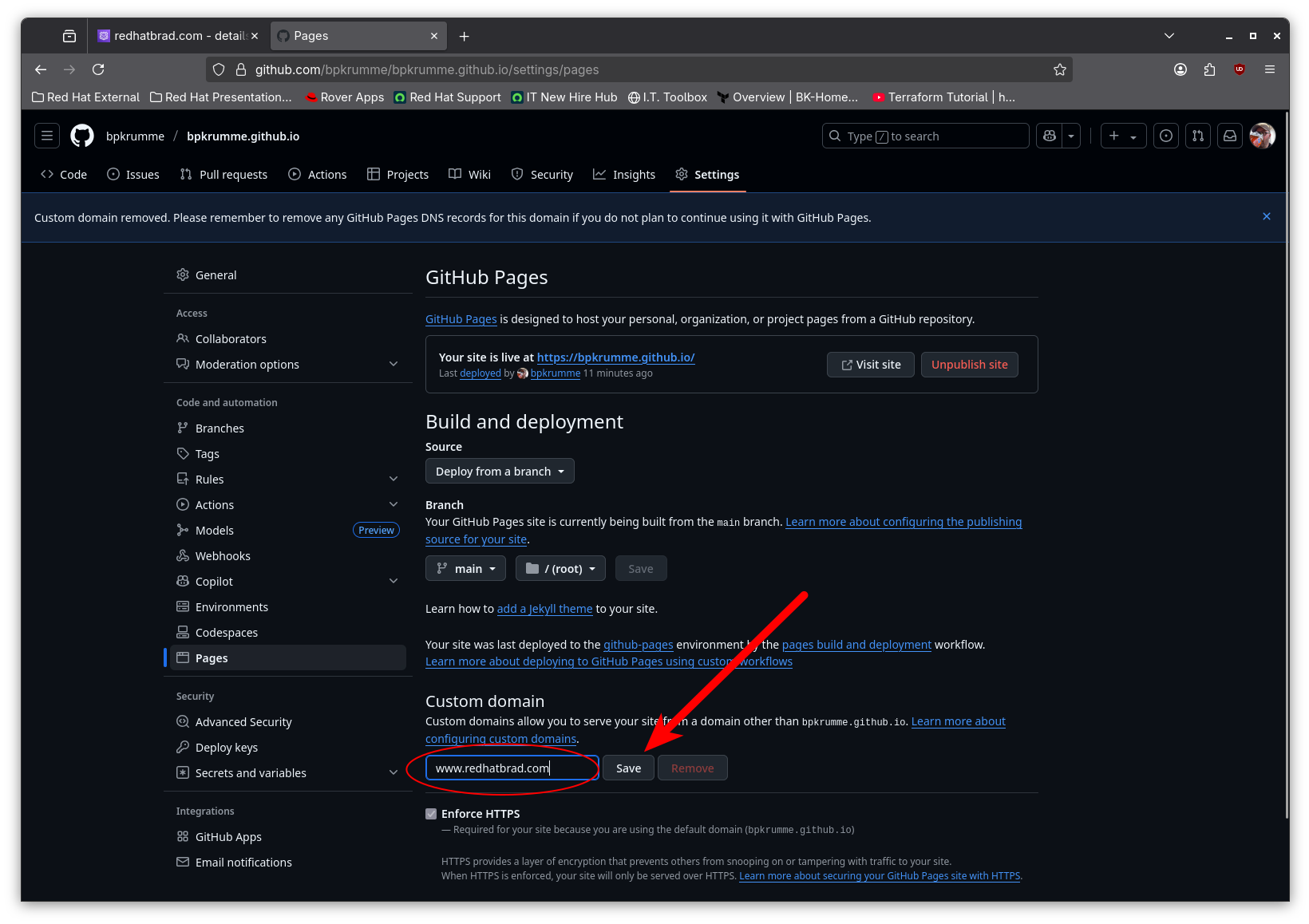Open the Terraform Tutorial bookmark
Image resolution: width=1309 pixels, height=924 pixels.
click(x=944, y=97)
